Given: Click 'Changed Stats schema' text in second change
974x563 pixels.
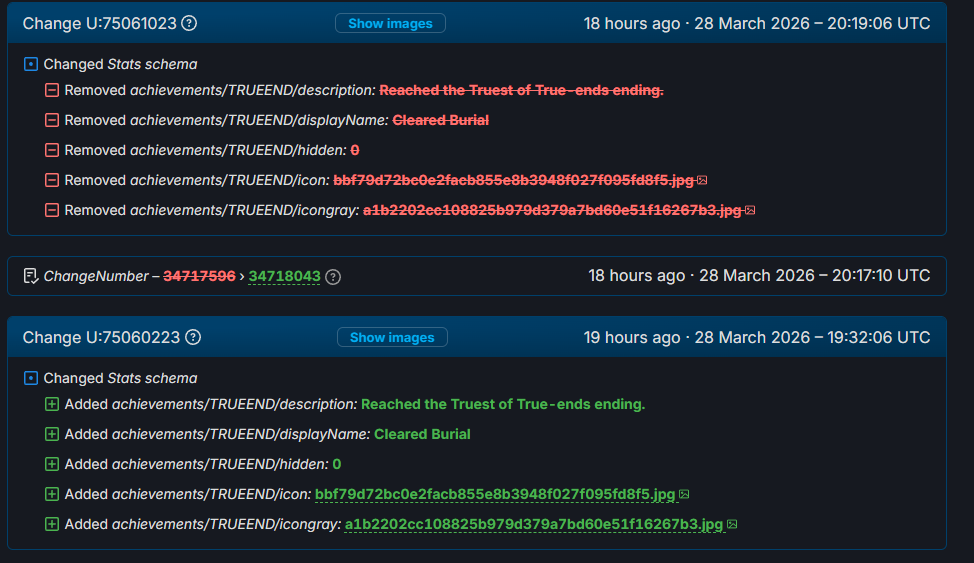Looking at the screenshot, I should 121,378.
